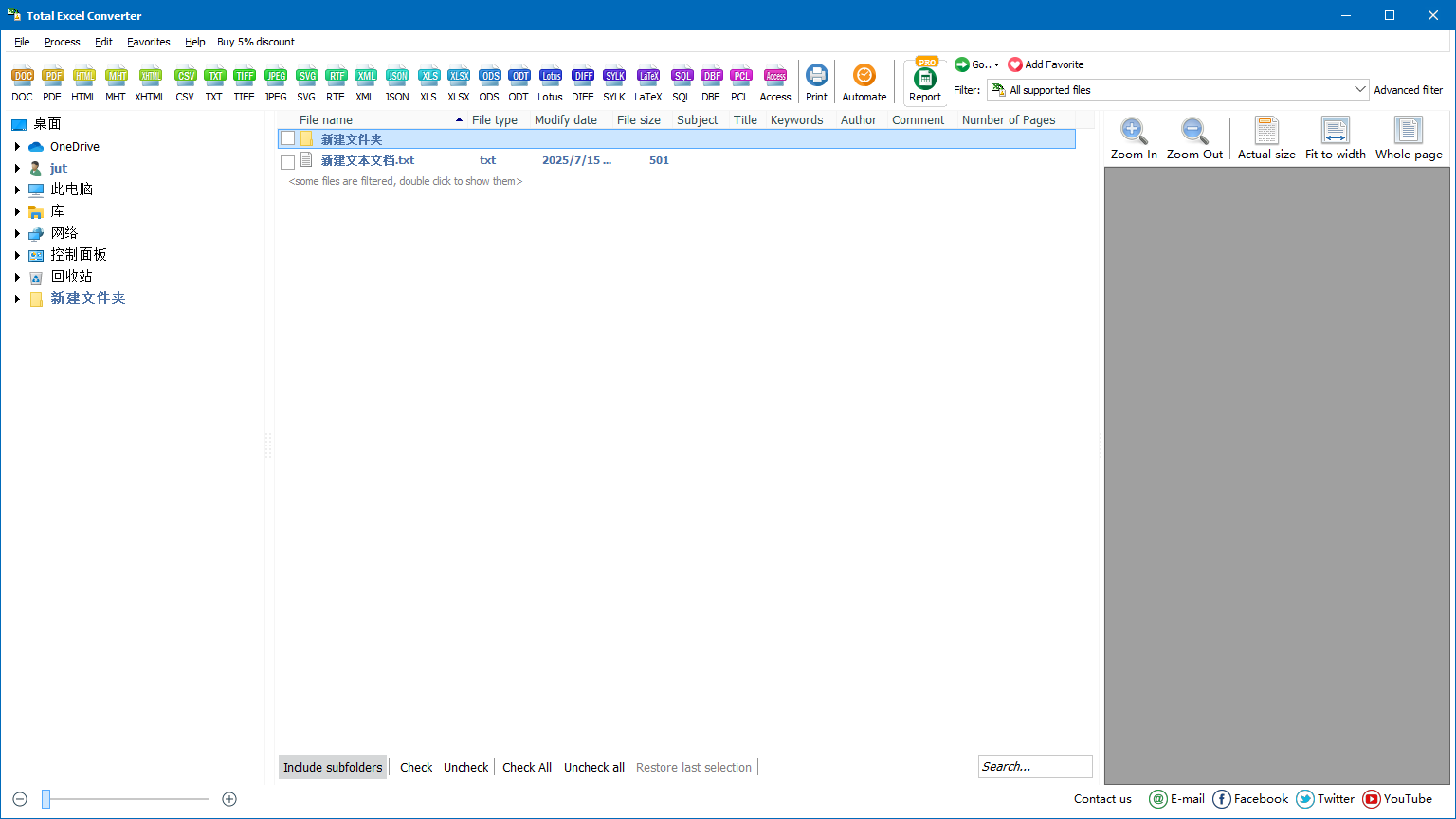The image size is (1456, 819).
Task: Expand the jut user tree node
Action: [17, 168]
